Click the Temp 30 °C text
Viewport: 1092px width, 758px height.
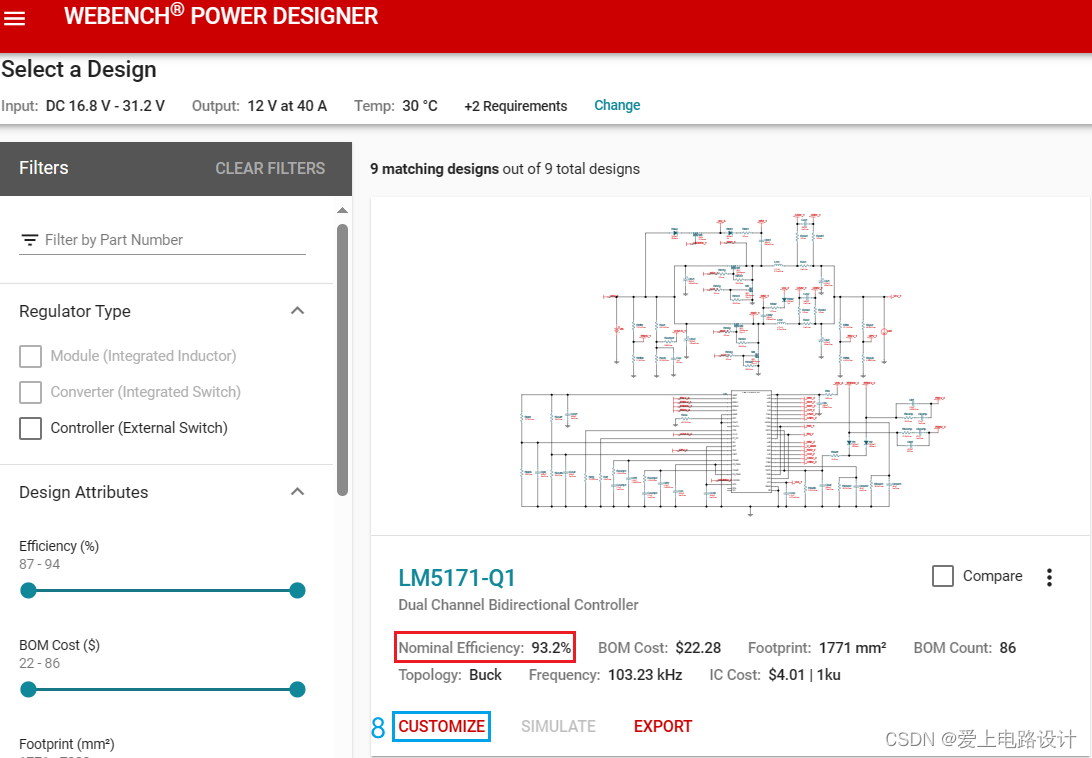coord(396,106)
